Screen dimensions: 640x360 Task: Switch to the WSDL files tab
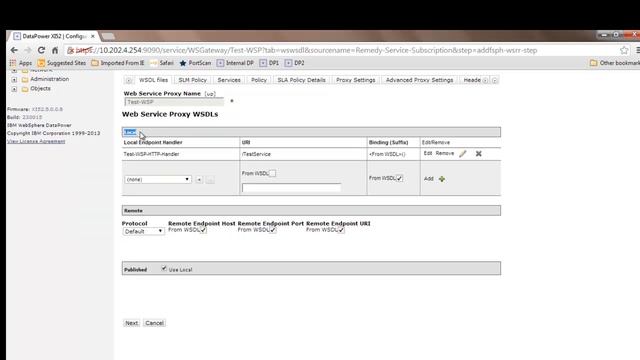tap(153, 80)
